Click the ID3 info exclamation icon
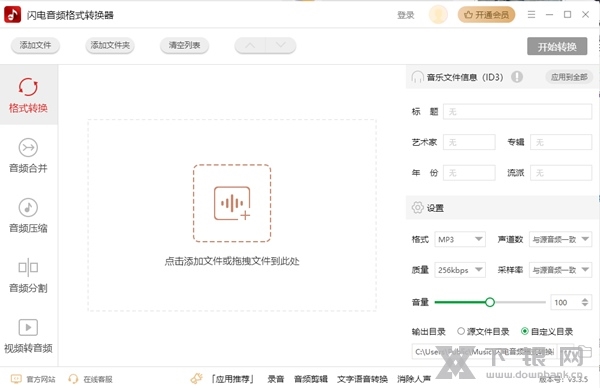Viewport: 600px width, 388px height. point(517,77)
